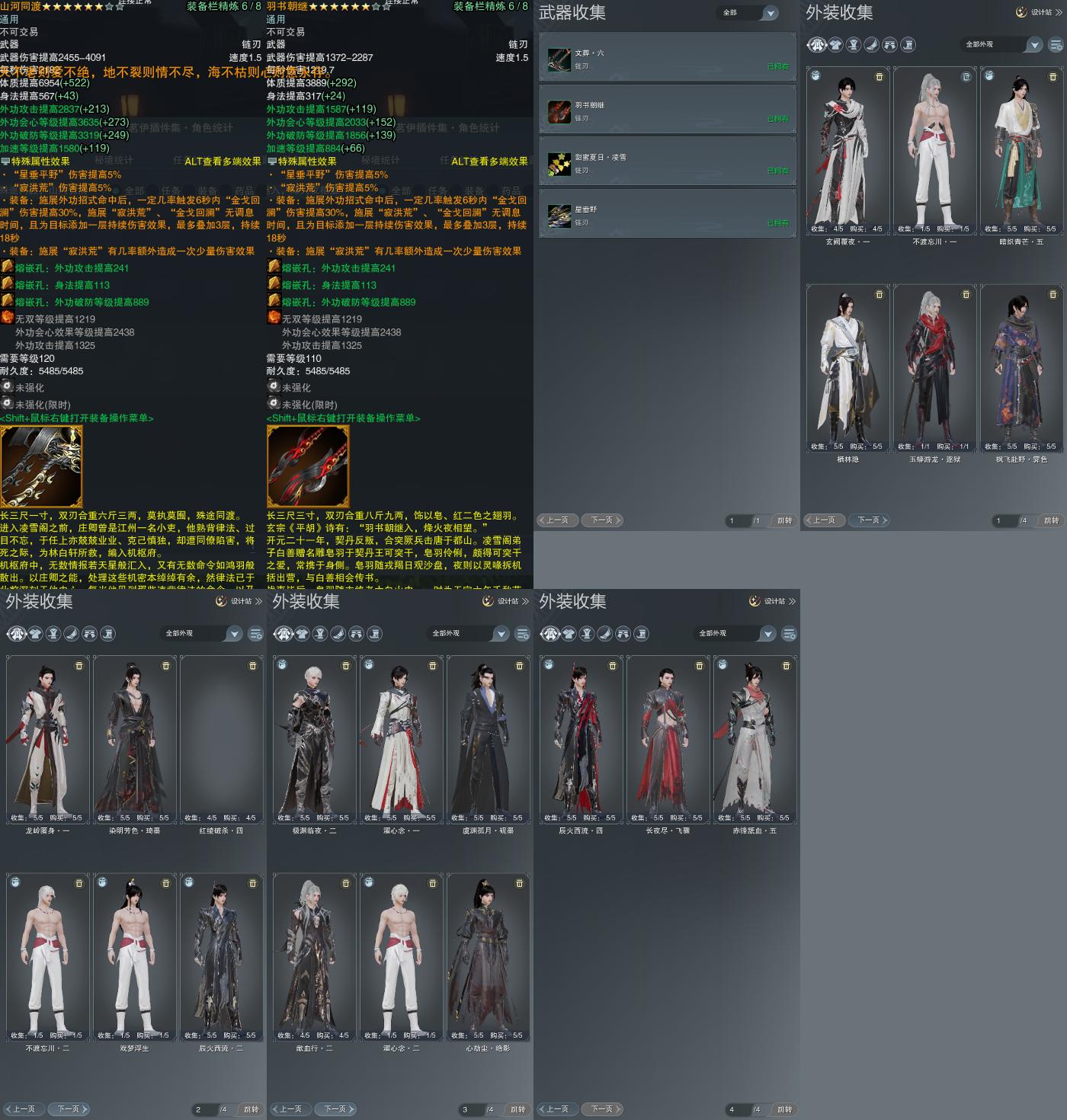
Task: Delete the 玄阙覆夜·一 outfit with its trash icon
Action: coord(880,77)
